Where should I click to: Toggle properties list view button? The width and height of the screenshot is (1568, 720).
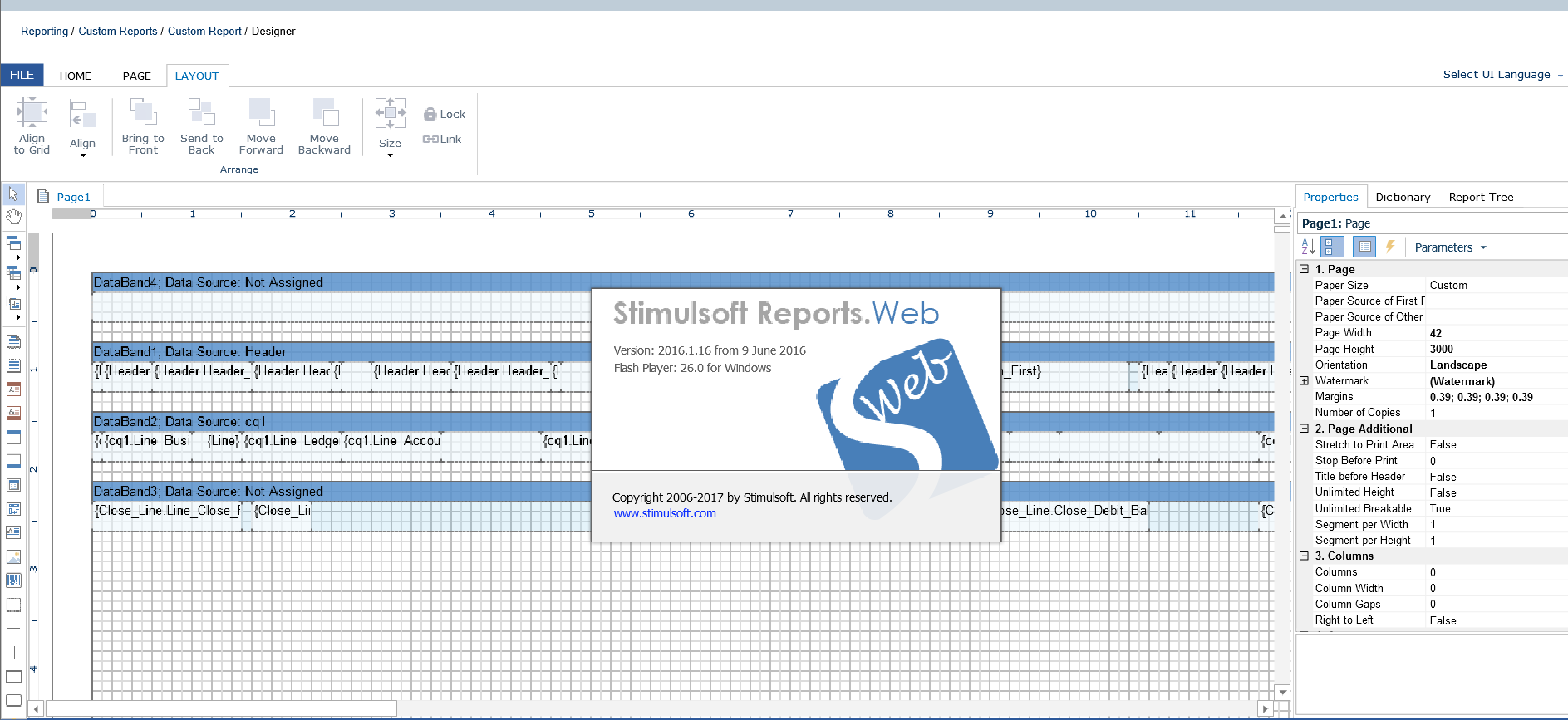(1364, 247)
